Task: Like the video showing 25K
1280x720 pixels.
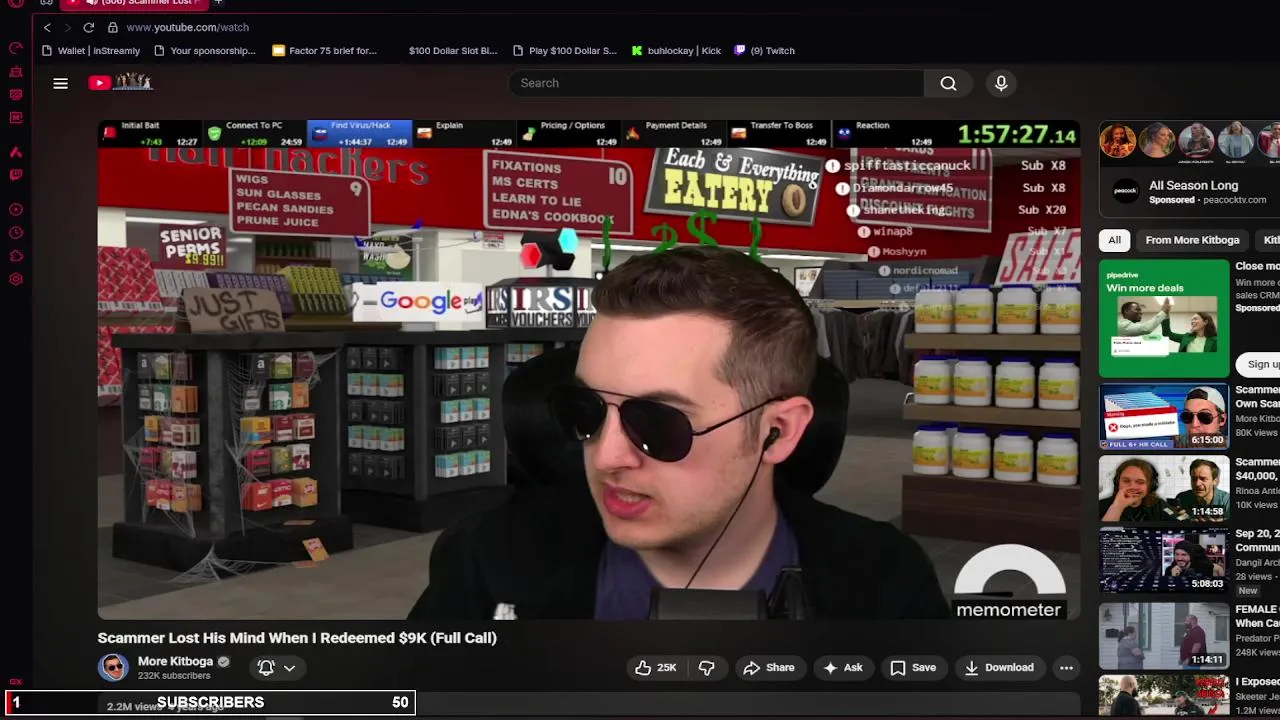Action: point(655,668)
